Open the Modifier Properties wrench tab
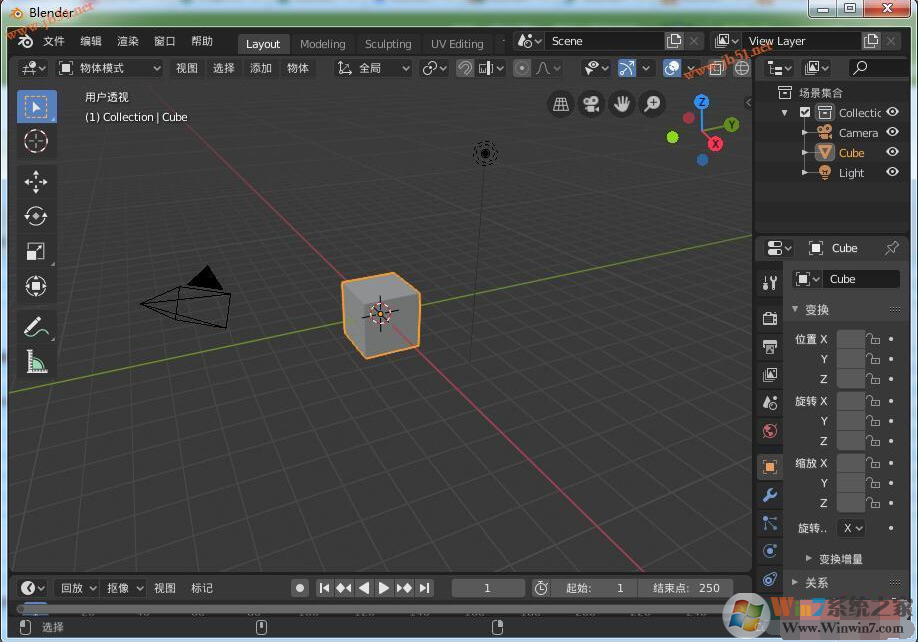 [769, 494]
